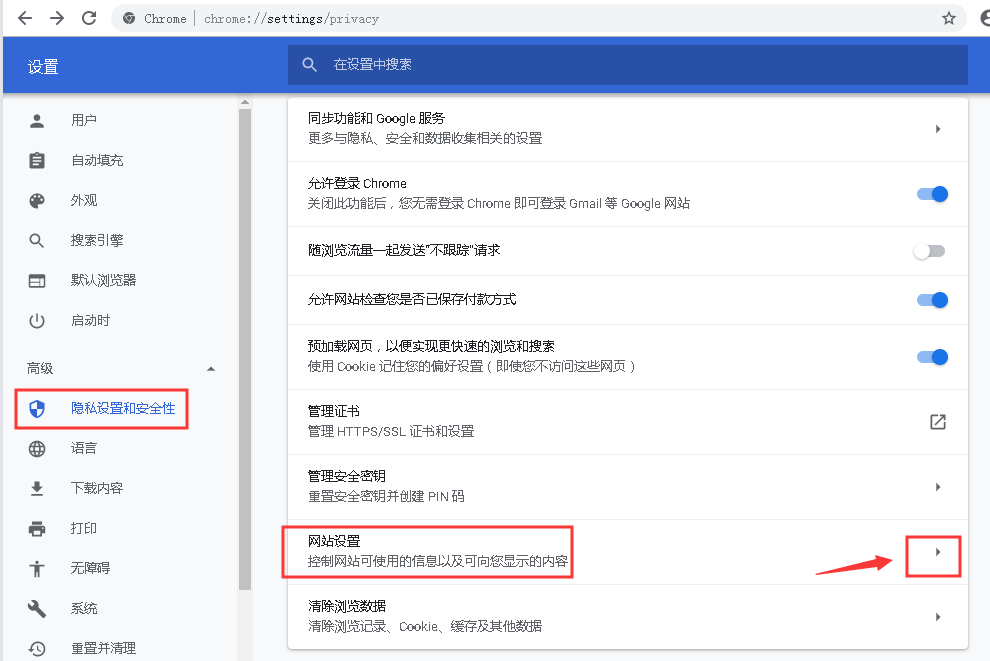Click the browser back arrow
The height and width of the screenshot is (661, 990).
coord(25,18)
